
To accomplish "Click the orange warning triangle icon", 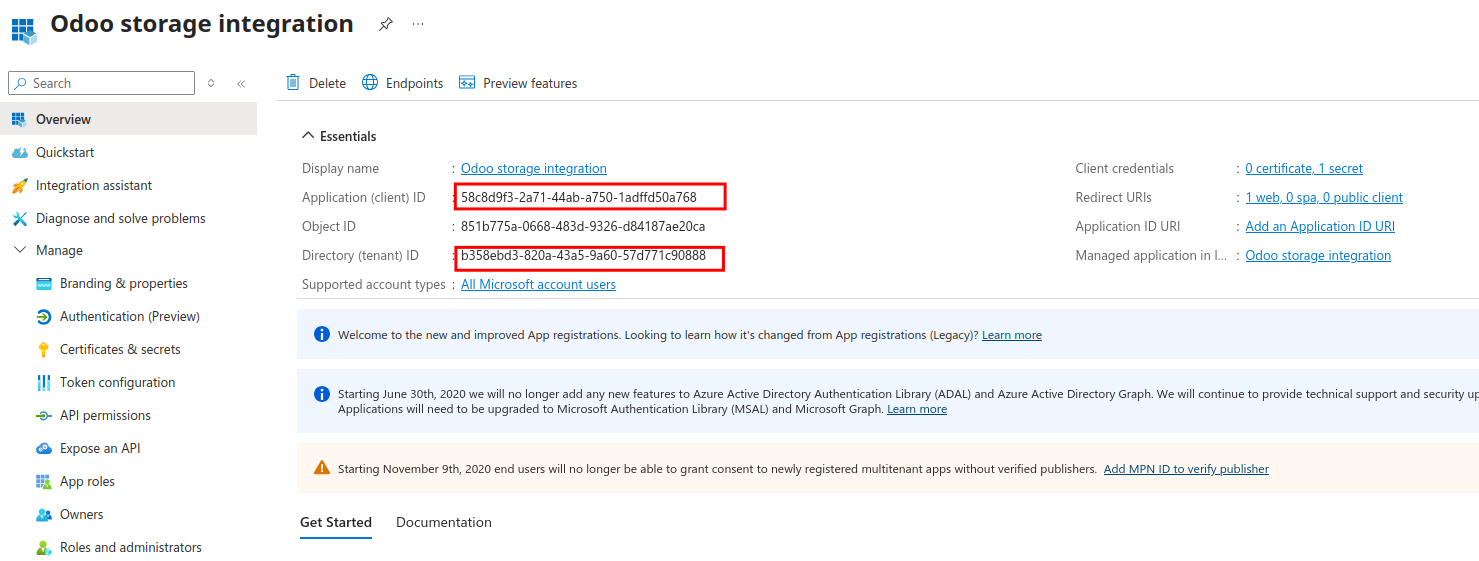I will tap(322, 467).
